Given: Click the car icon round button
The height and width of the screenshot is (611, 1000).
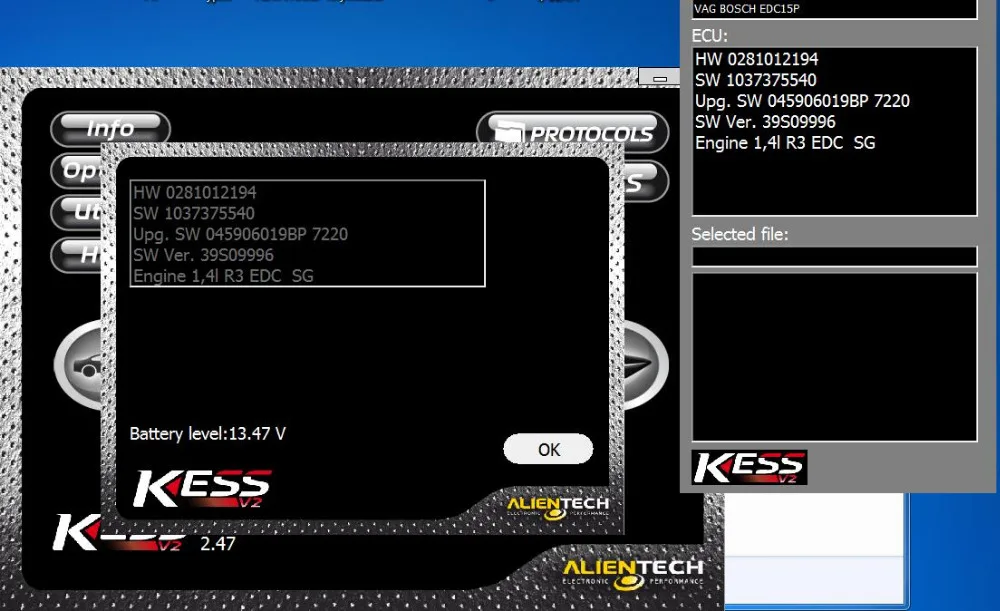Looking at the screenshot, I should click(x=78, y=365).
